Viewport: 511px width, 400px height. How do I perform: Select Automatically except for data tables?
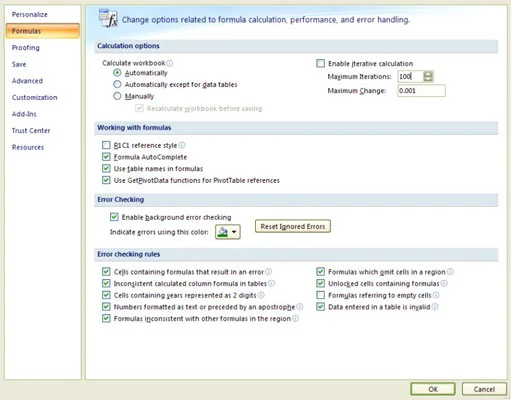[117, 84]
